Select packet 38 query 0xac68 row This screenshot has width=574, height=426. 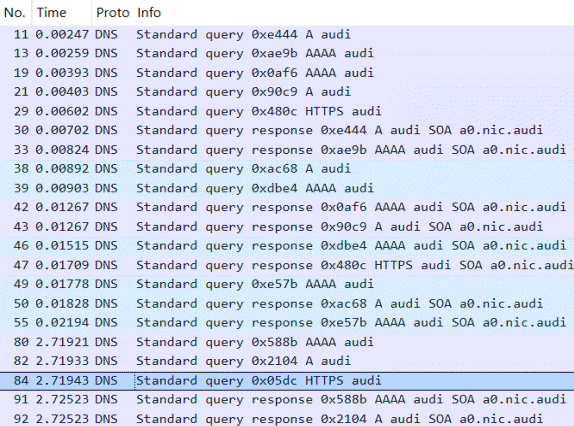(287, 169)
